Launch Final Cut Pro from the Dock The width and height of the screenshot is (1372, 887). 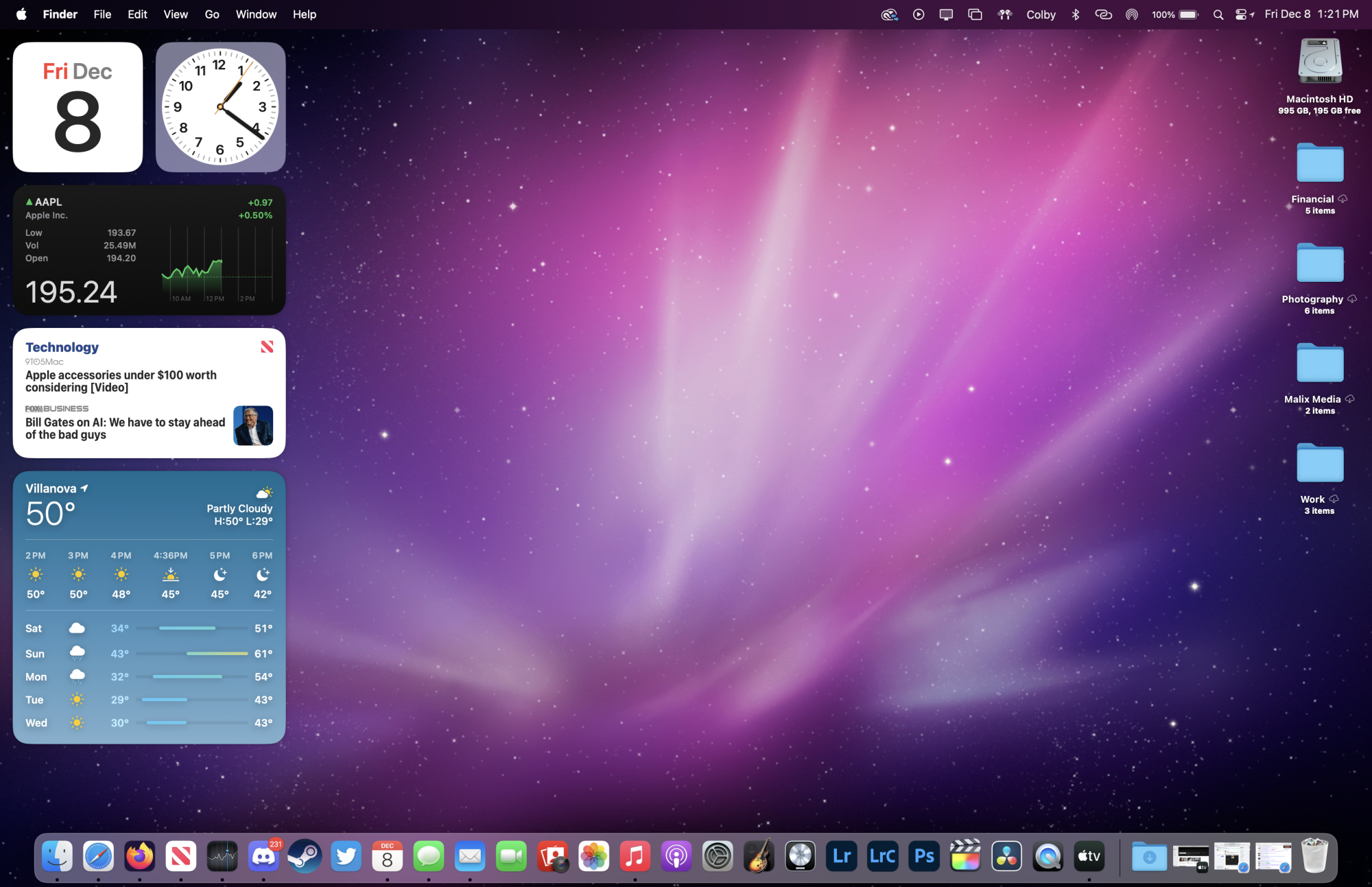pyautogui.click(x=965, y=856)
